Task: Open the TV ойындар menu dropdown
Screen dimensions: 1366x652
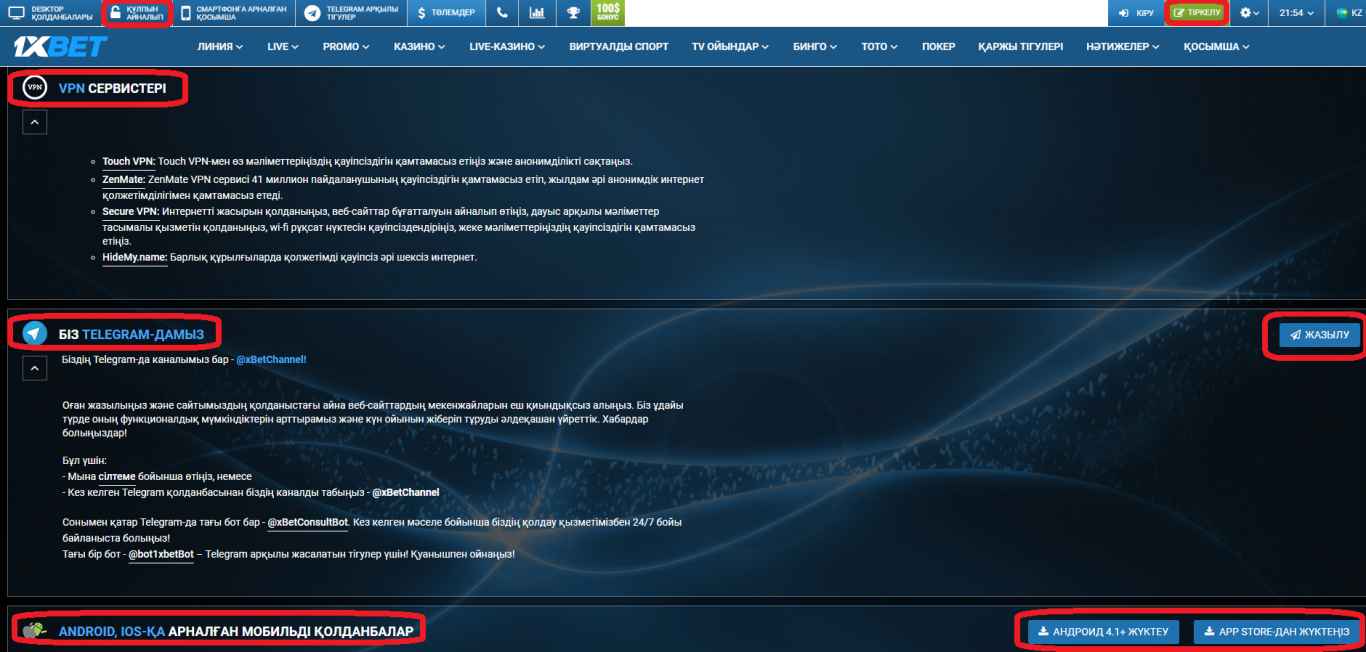Action: (730, 47)
